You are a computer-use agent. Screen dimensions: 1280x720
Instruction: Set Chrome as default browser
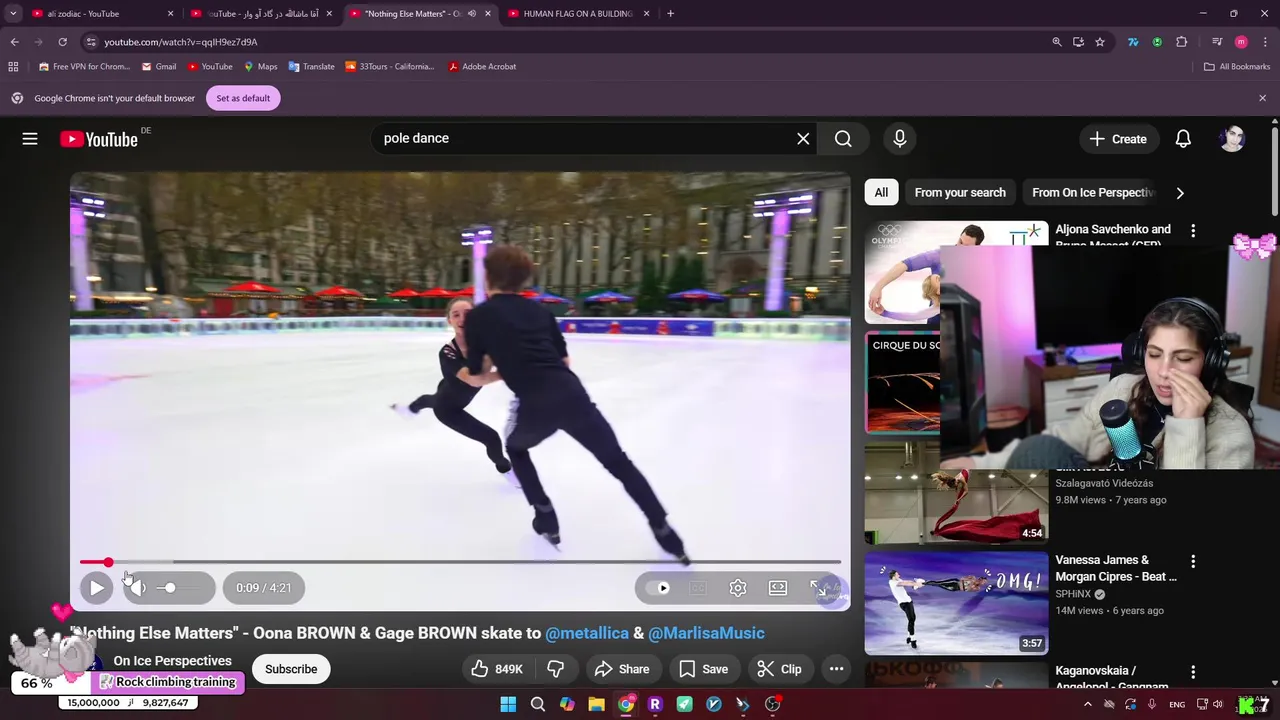(x=243, y=98)
